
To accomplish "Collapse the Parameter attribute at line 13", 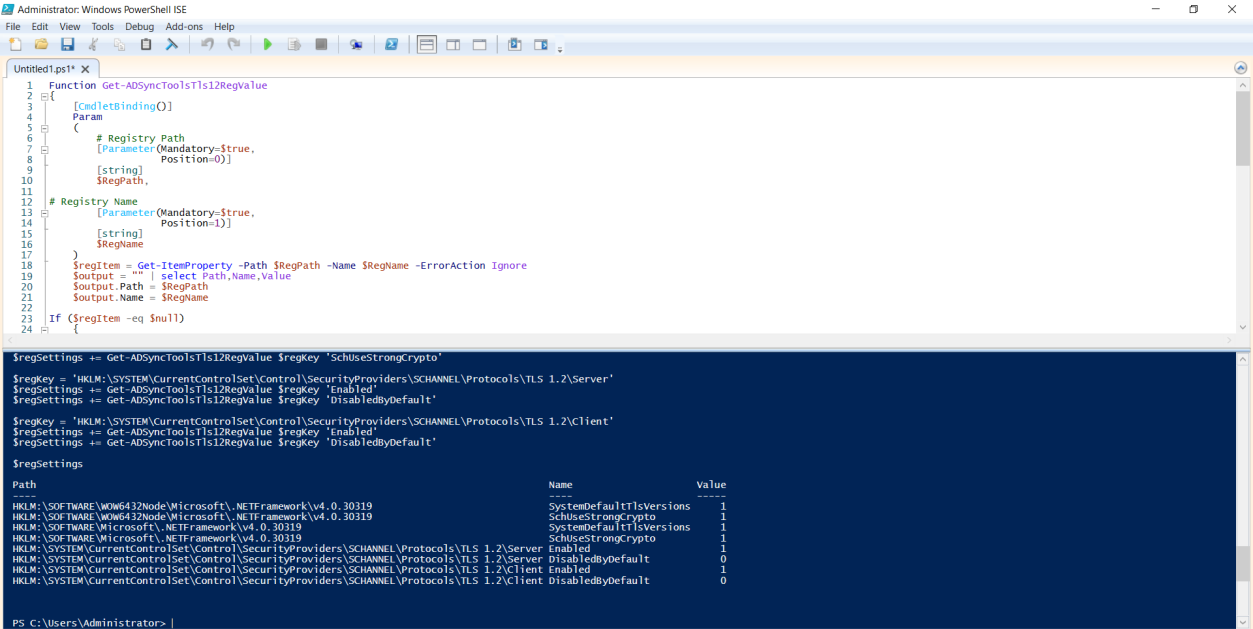I will pos(44,213).
